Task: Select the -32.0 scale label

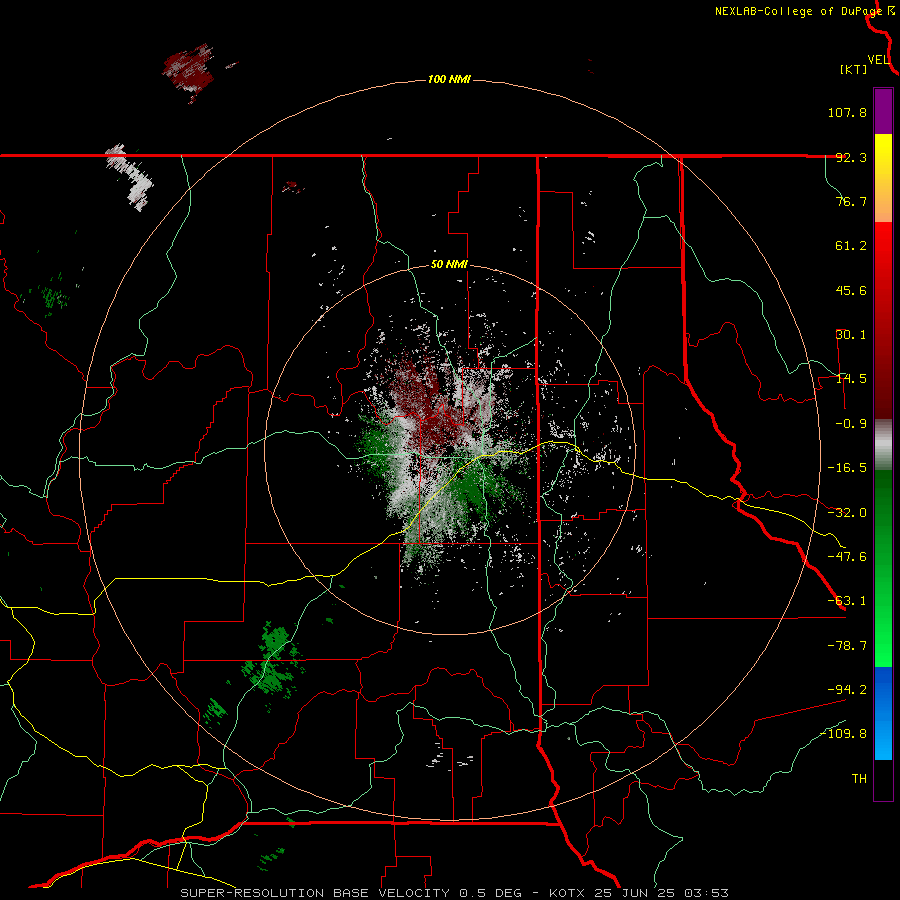Action: pyautogui.click(x=847, y=513)
